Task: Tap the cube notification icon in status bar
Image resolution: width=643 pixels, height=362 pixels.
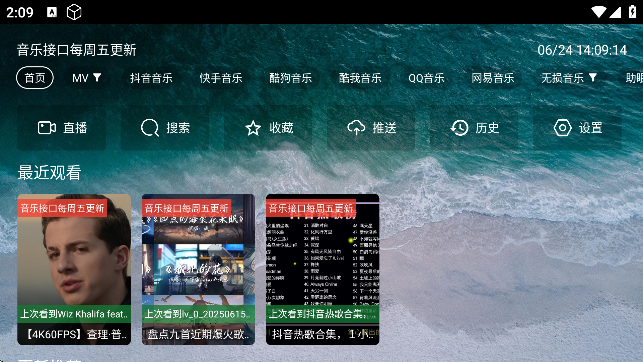Action: [74, 12]
